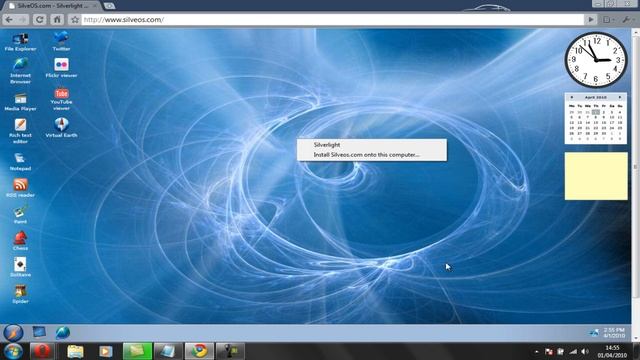
Task: Open the Notepad desktop icon
Action: pyautogui.click(x=20, y=162)
